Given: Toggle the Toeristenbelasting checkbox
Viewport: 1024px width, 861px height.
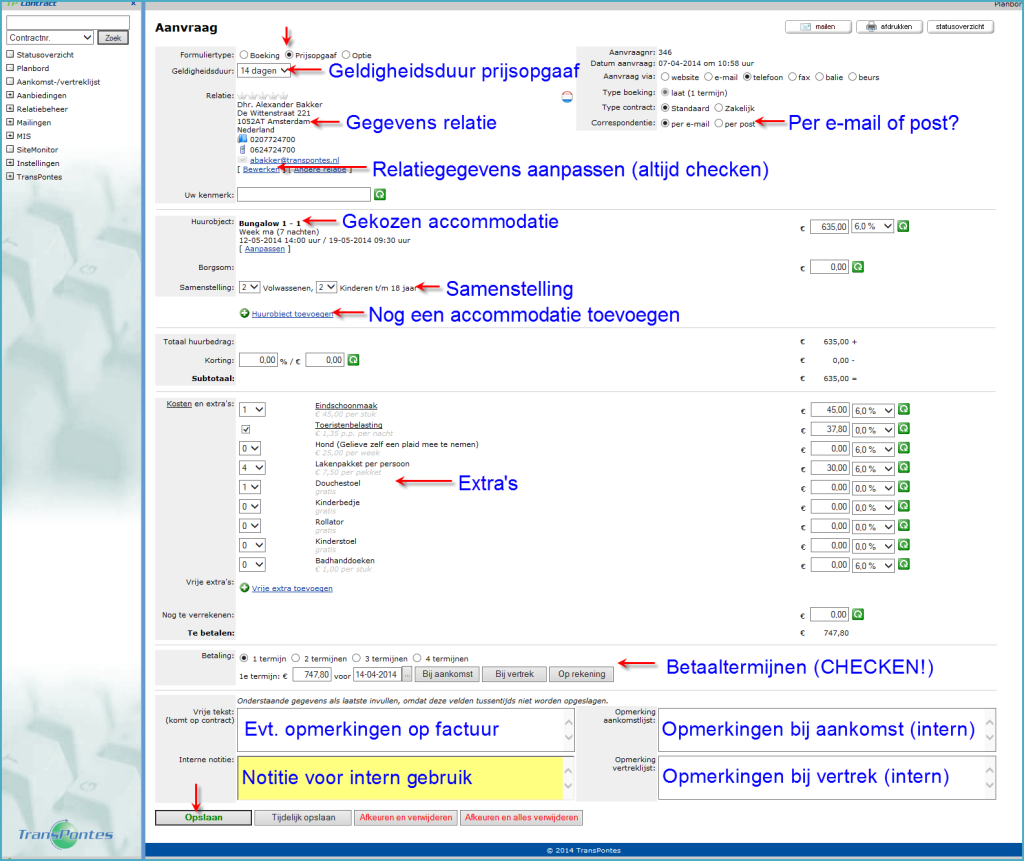Looking at the screenshot, I should (246, 428).
